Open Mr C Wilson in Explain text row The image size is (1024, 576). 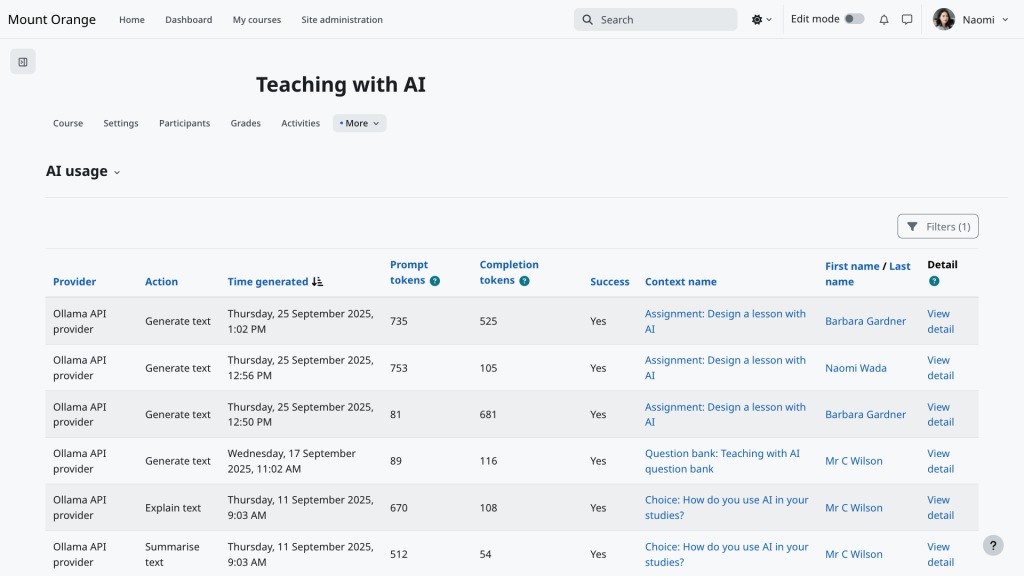pyautogui.click(x=854, y=507)
